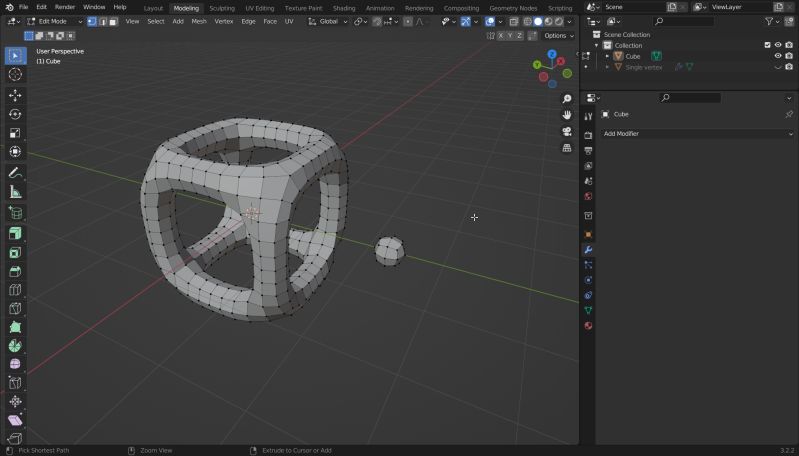
Task: Click the zoom magnifier in viewport
Action: pos(567,99)
